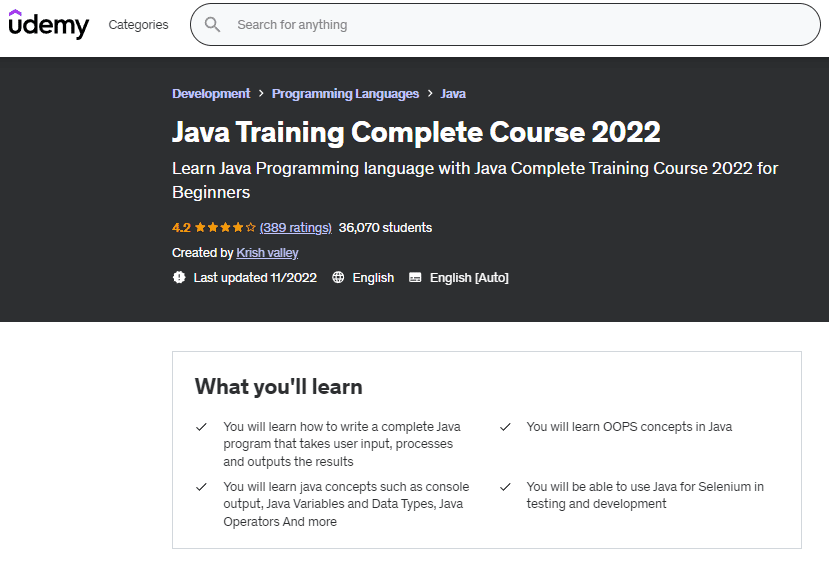
Task: View the 389 ratings link
Action: [295, 227]
